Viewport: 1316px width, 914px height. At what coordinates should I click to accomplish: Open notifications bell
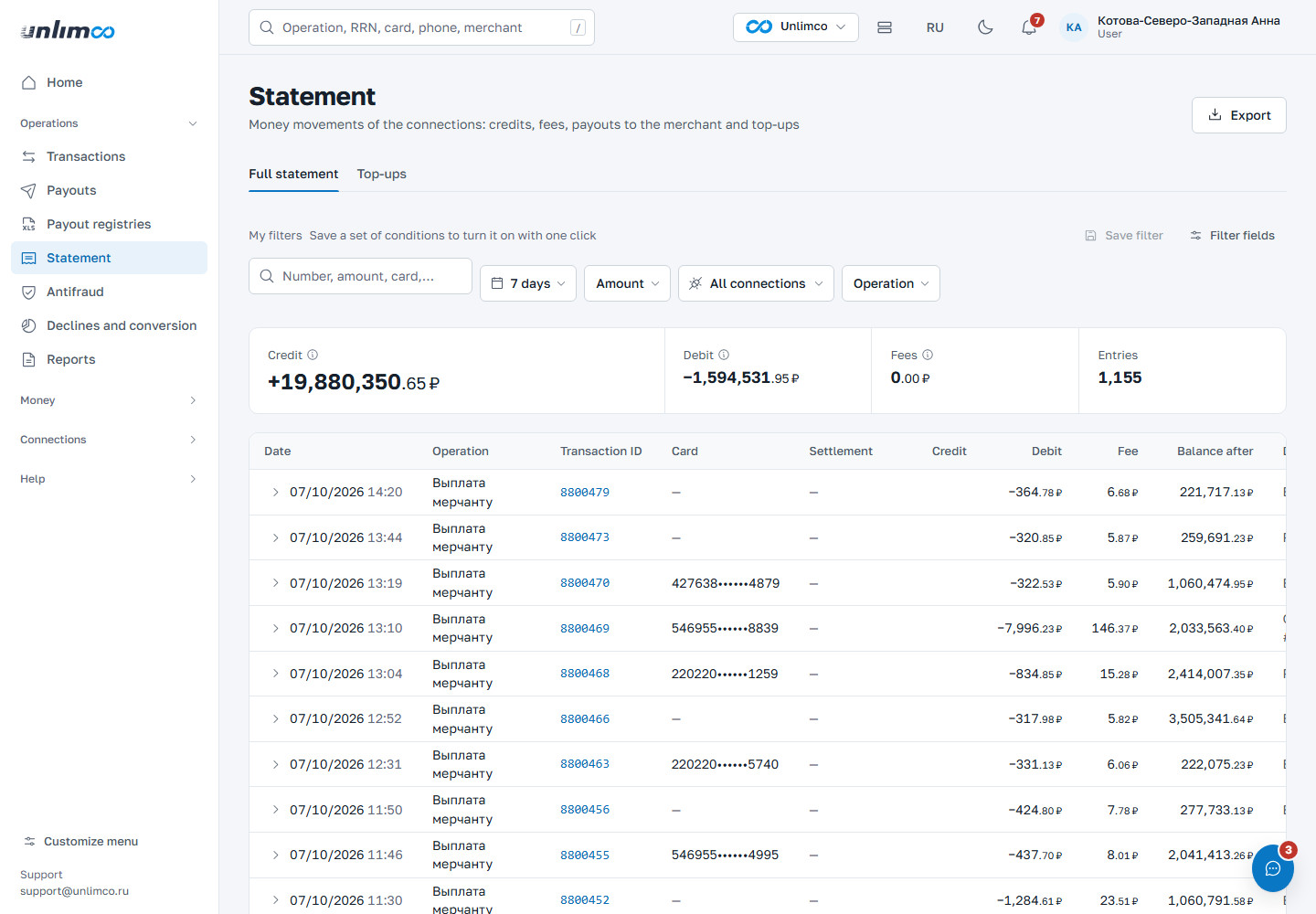pyautogui.click(x=1029, y=27)
